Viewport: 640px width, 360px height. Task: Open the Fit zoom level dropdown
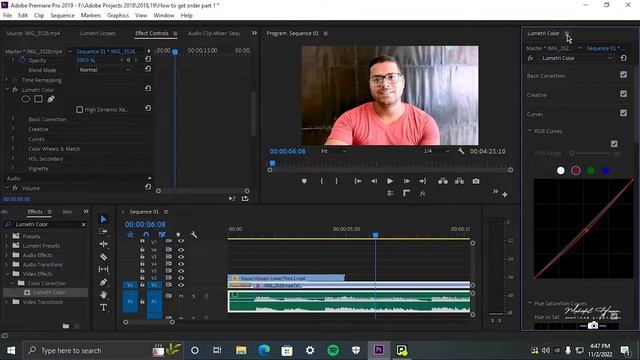(333, 151)
